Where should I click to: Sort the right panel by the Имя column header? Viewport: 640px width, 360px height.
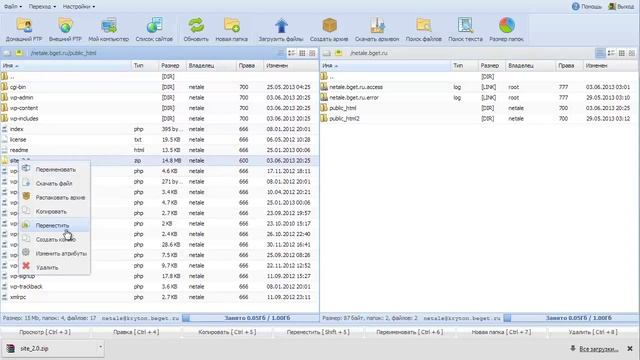[x=385, y=65]
